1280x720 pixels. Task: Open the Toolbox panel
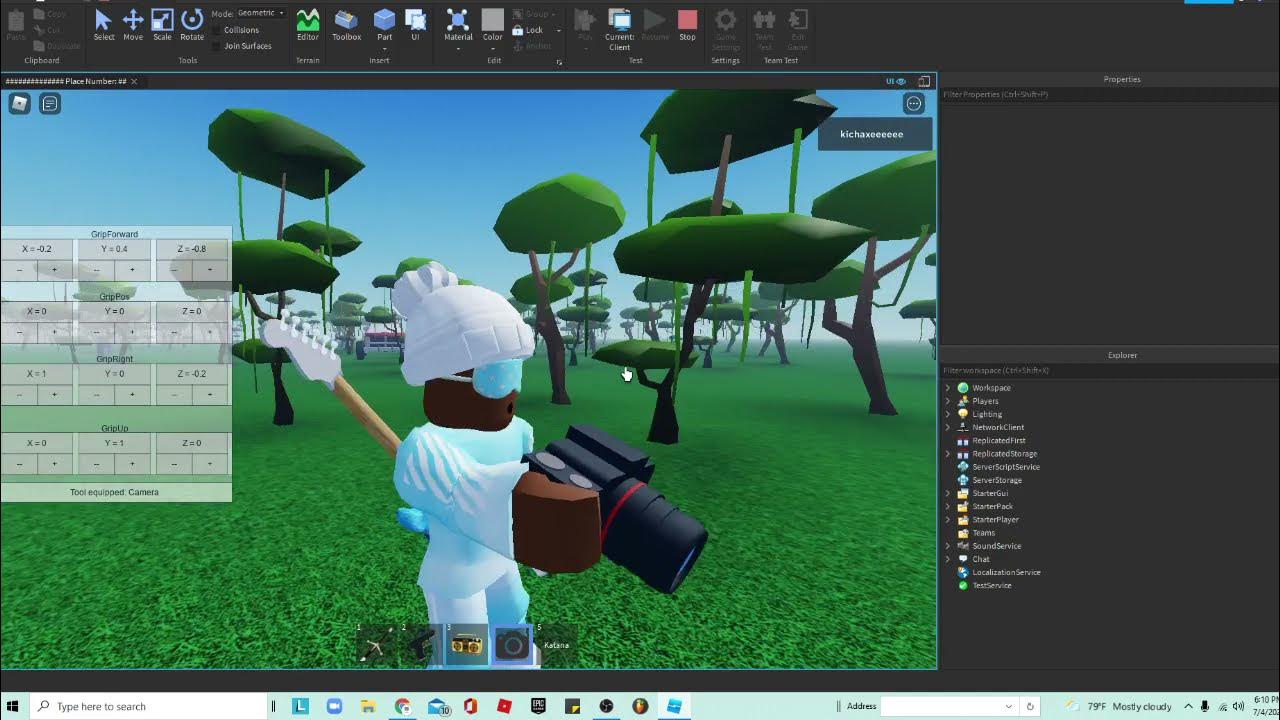click(x=346, y=25)
